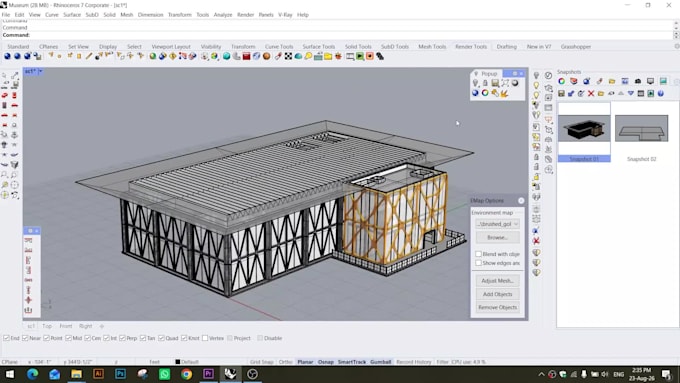680x383 pixels.
Task: Switch to the Render Tools toolbar tab
Action: pos(471,46)
